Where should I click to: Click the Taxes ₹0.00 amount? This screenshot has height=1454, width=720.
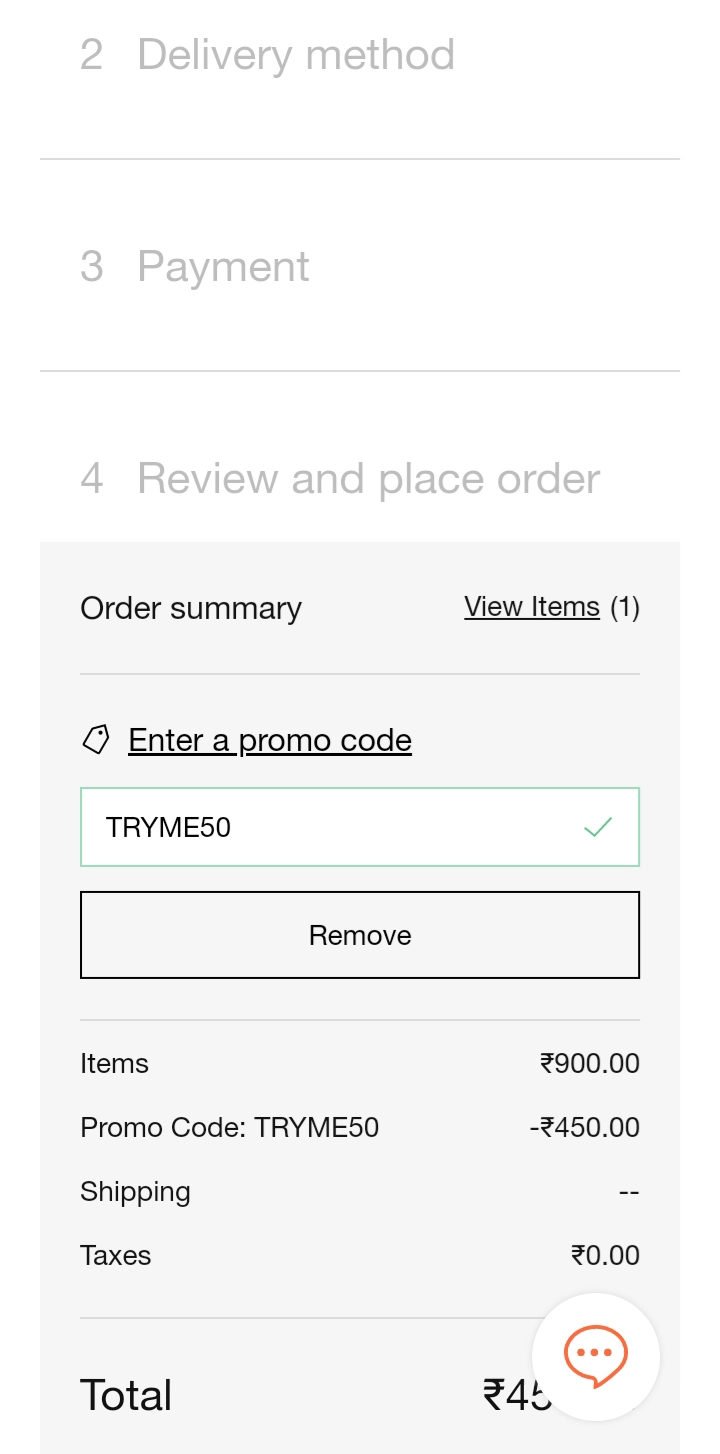pos(605,1255)
